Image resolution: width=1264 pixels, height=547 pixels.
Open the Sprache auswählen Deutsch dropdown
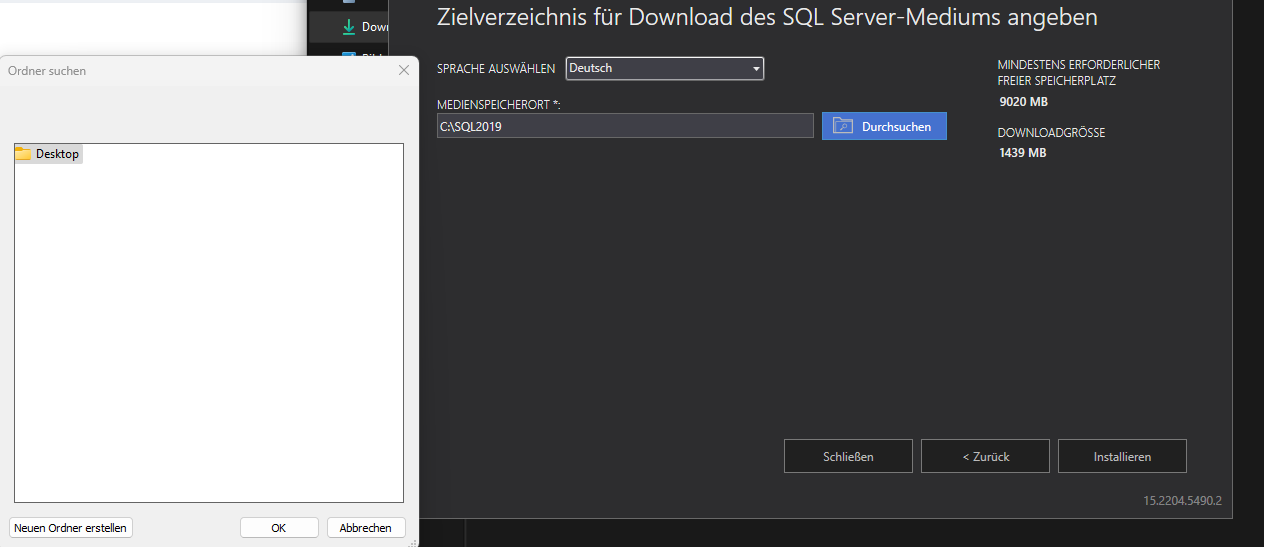[665, 68]
